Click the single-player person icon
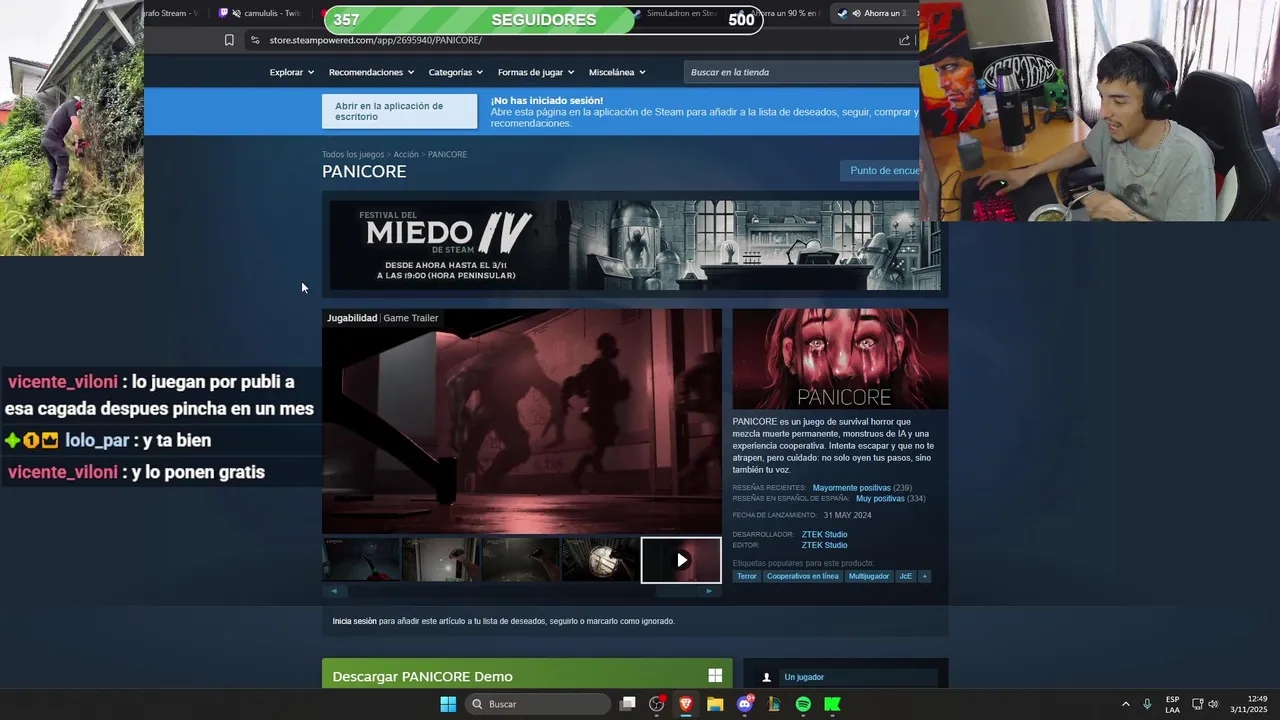 click(767, 677)
